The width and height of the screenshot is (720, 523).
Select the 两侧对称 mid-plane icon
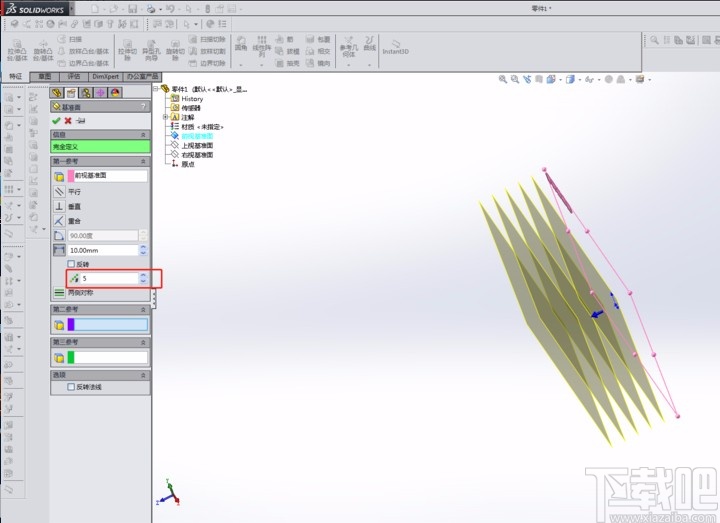(59, 292)
